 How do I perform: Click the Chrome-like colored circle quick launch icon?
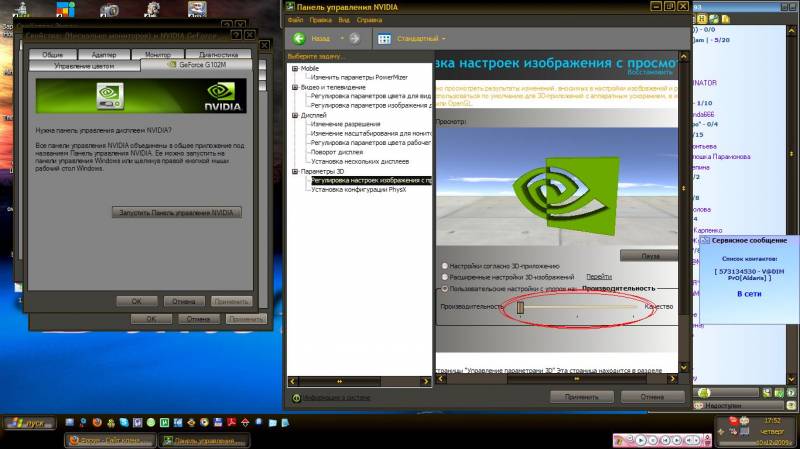[204, 422]
